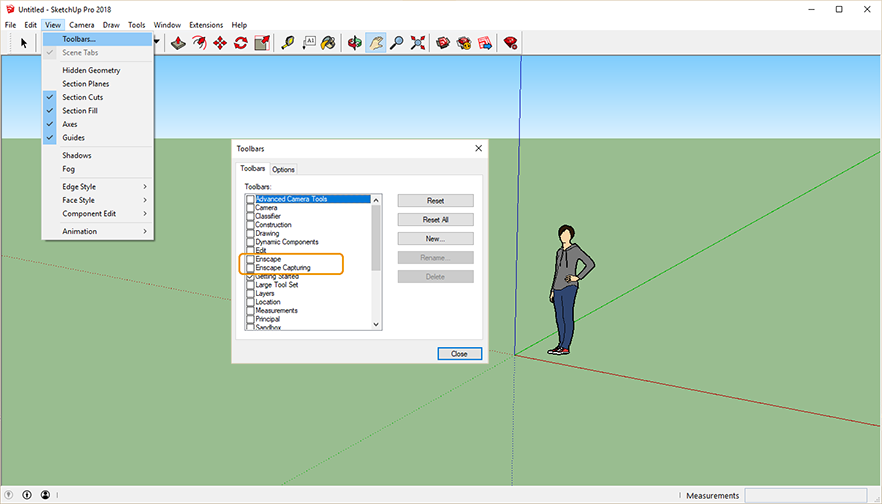
Task: Select the Zoom magnifier tool
Action: 397,43
